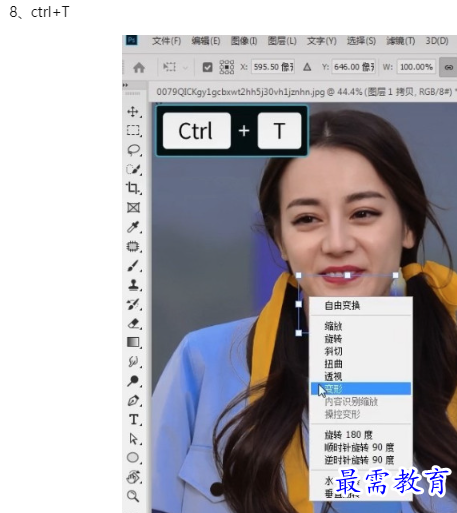
Task: Select the Rectangular Marquee tool
Action: click(133, 130)
